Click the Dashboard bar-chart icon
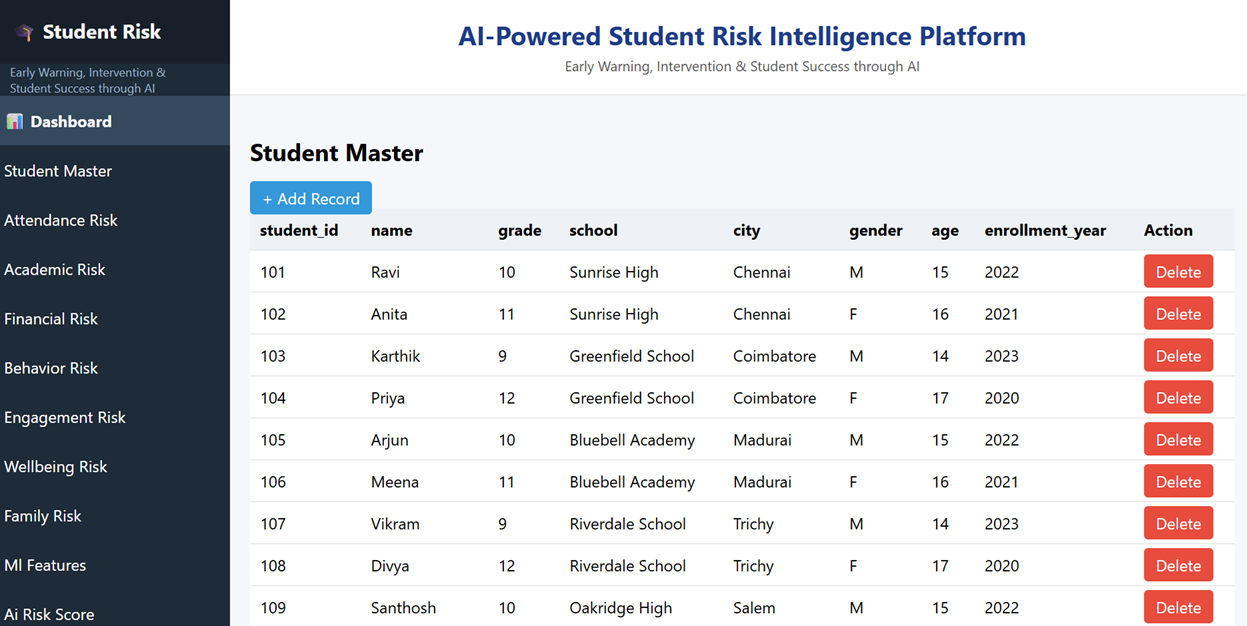1247x626 pixels. coord(15,121)
